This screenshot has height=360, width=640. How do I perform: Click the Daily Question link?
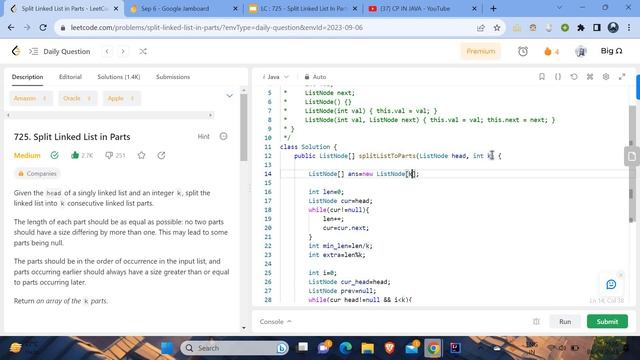(67, 51)
